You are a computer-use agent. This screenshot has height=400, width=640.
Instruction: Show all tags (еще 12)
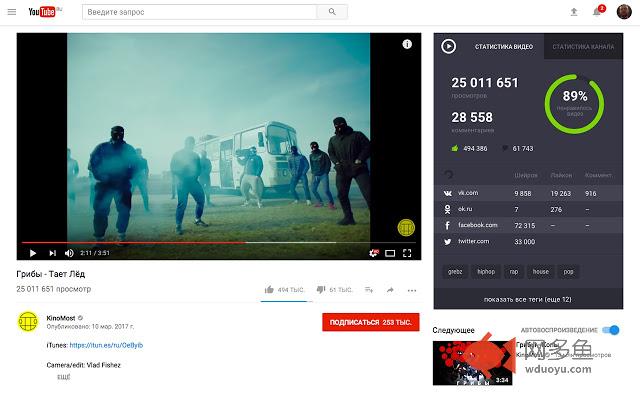(x=527, y=299)
